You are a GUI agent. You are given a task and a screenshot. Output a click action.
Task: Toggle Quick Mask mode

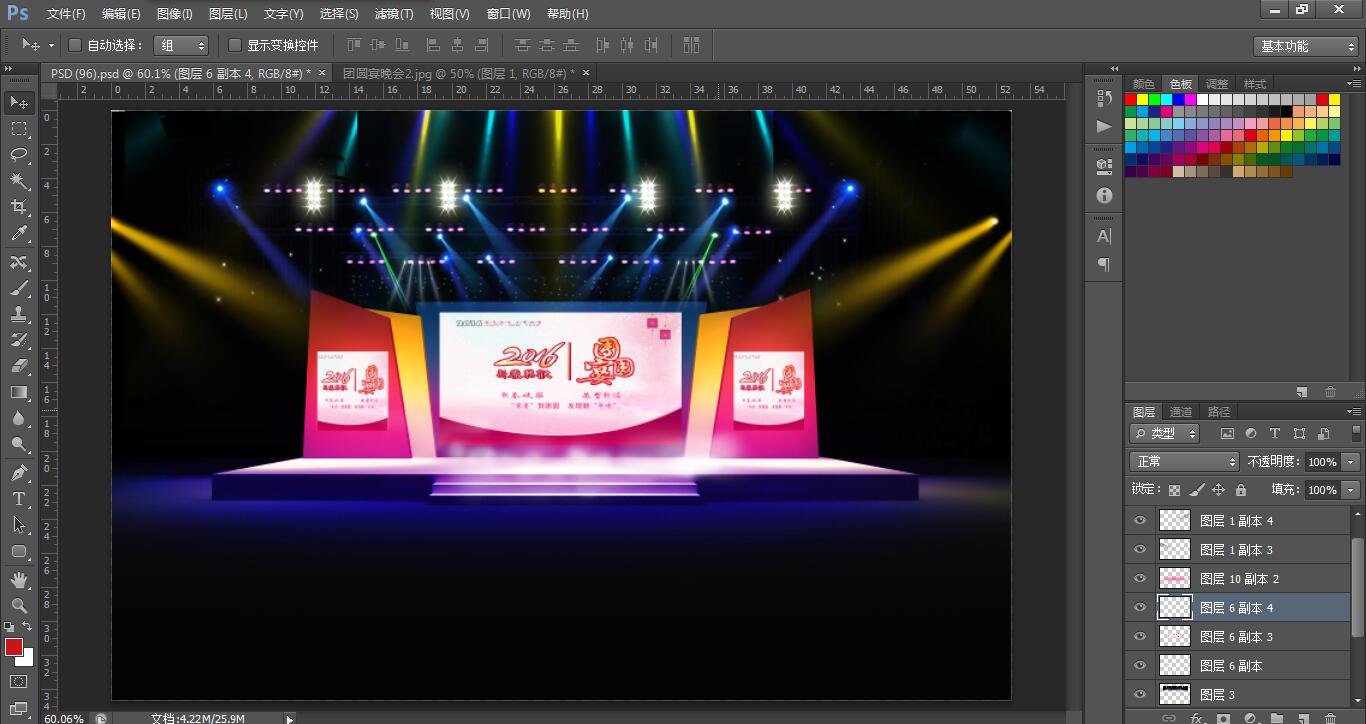(19, 682)
